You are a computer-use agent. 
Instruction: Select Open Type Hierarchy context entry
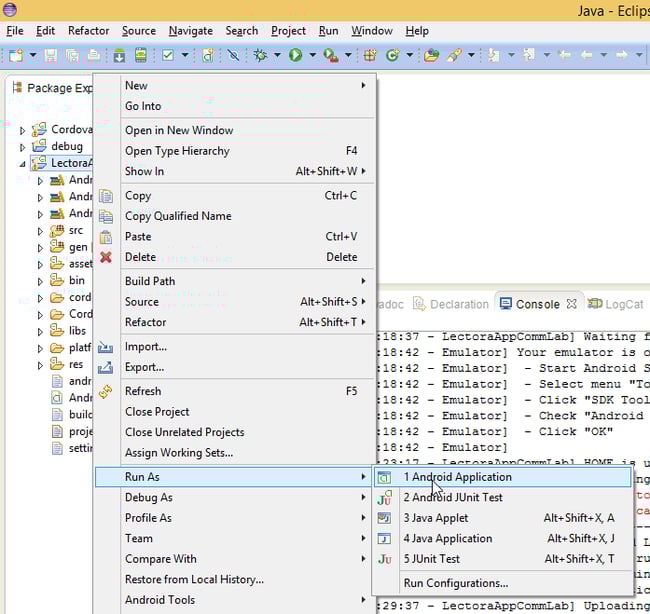[248, 151]
